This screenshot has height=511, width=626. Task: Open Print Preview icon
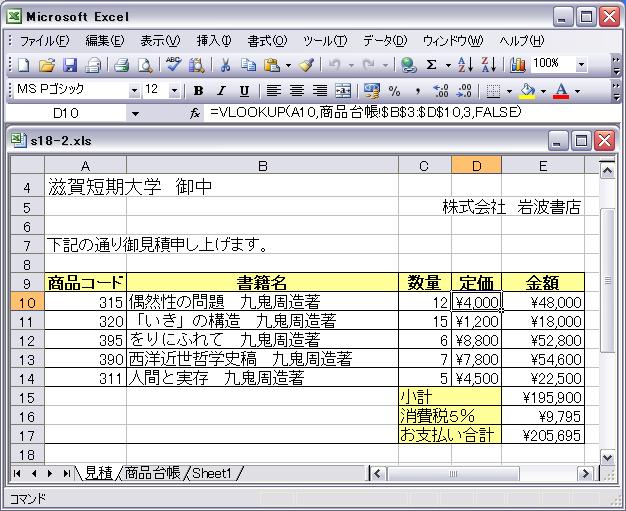(x=145, y=65)
